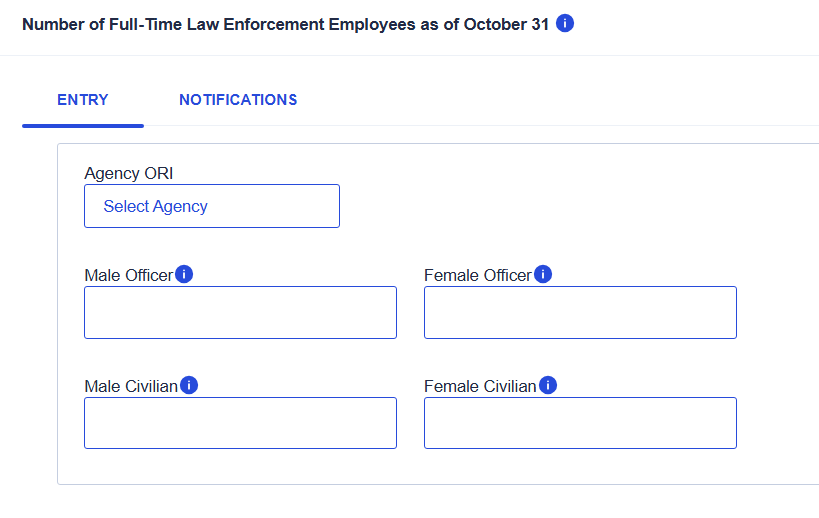
Task: Click the Female Civilian info icon
Action: pyautogui.click(x=548, y=385)
